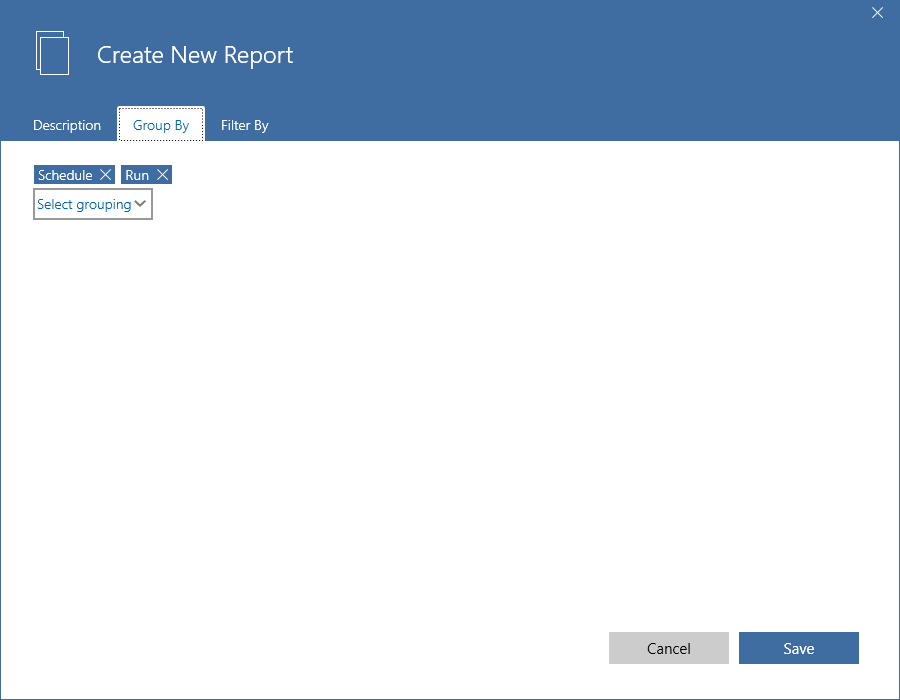Close the Create New Report dialog
900x700 pixels.
coord(877,13)
